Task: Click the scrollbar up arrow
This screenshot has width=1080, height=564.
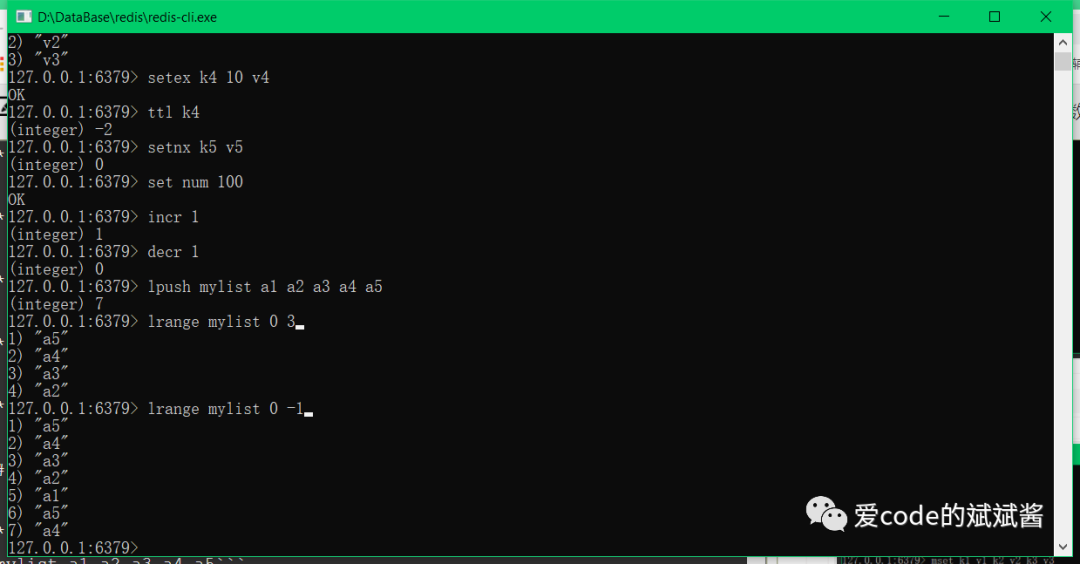Action: click(1062, 43)
